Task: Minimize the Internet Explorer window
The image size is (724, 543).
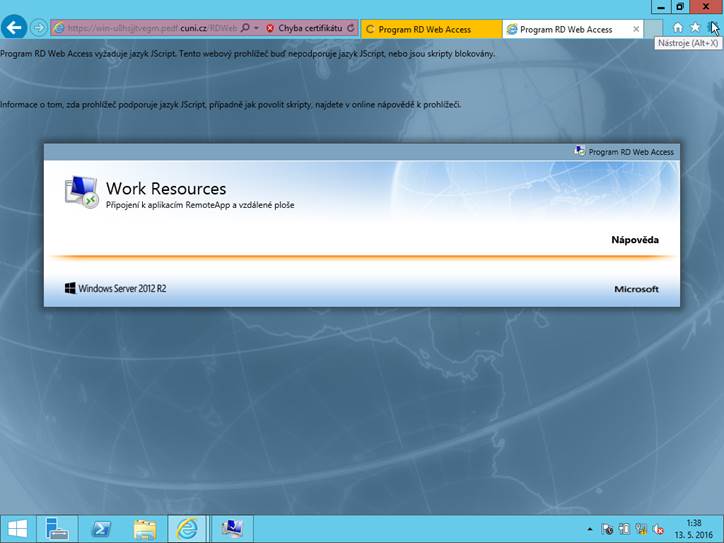Action: 661,7
